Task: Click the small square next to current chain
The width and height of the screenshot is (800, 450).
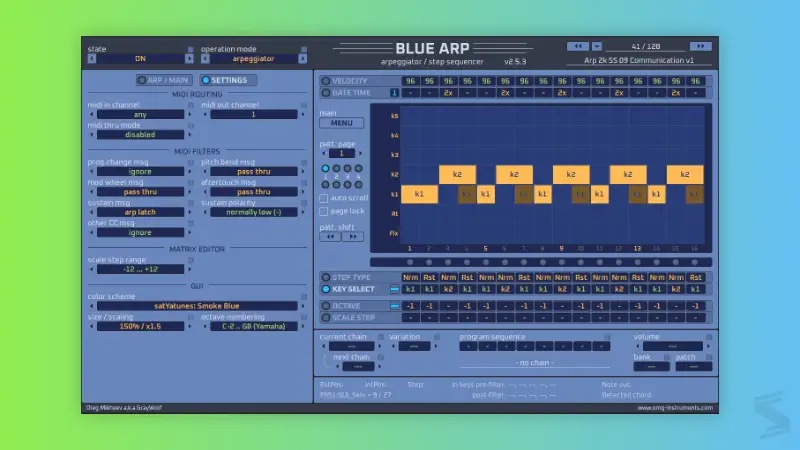Action: [x=381, y=337]
